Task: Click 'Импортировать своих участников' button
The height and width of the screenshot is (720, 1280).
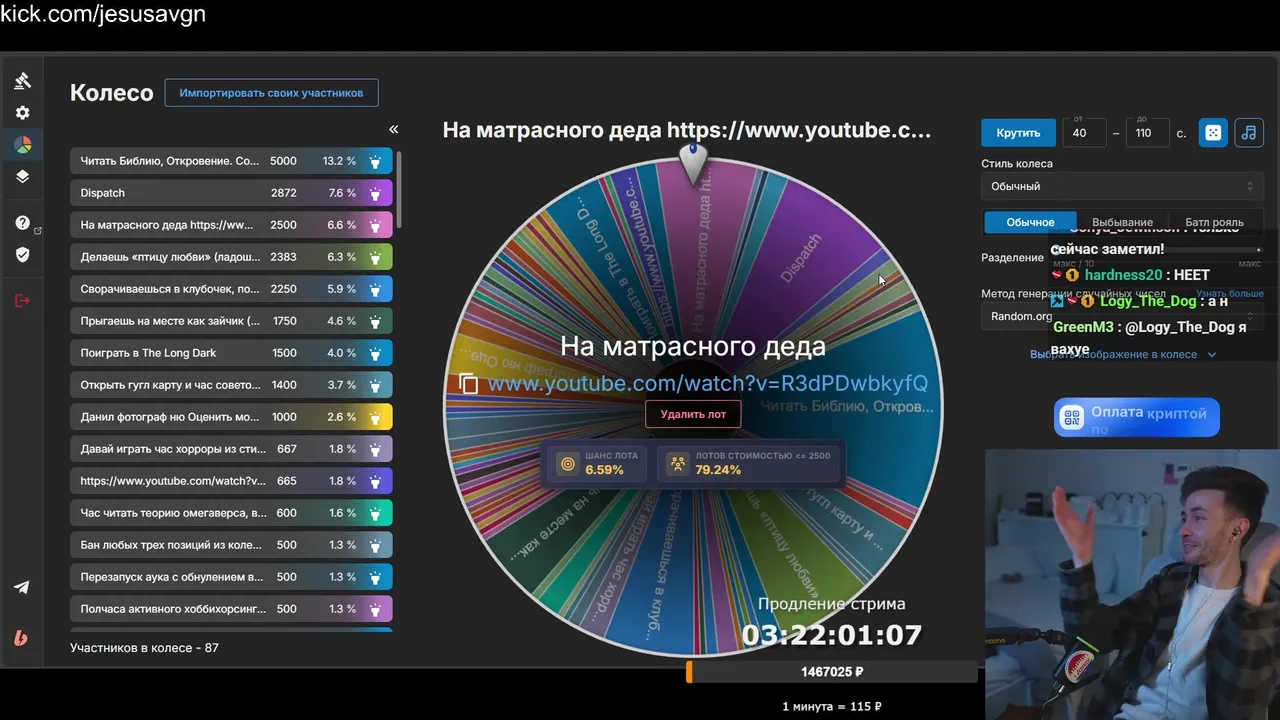Action: 271,93
